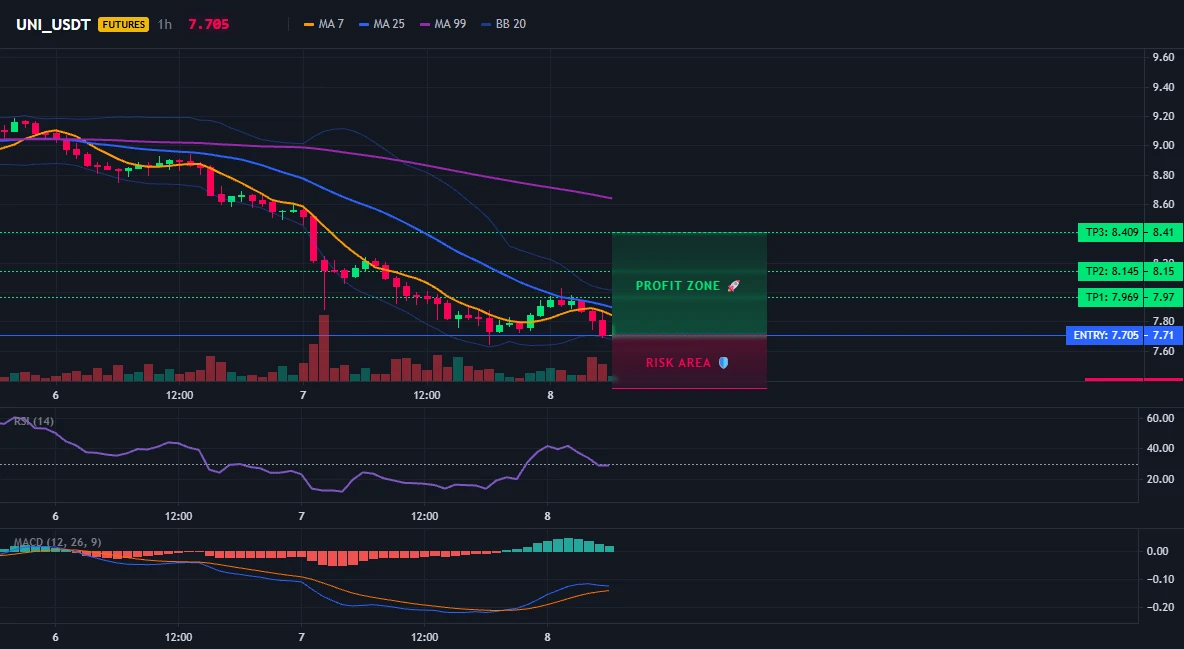Click the UNI_USDT symbol name
Viewport: 1184px width, 649px height.
click(54, 24)
